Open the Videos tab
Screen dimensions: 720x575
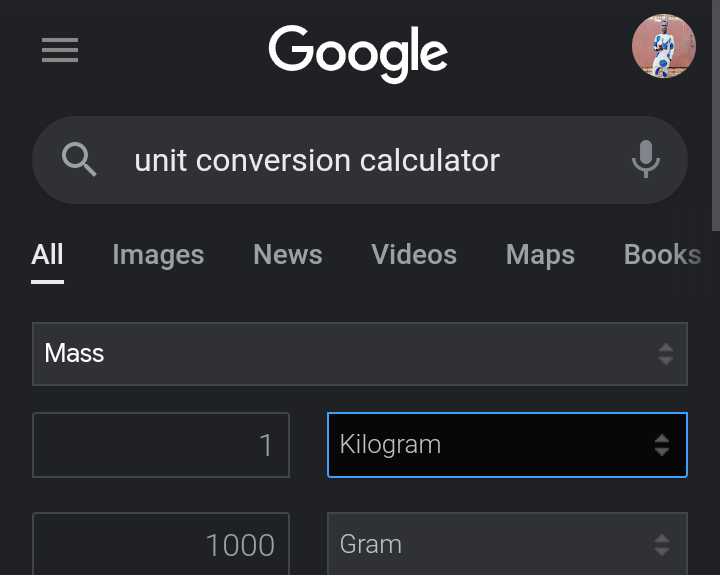click(x=414, y=255)
